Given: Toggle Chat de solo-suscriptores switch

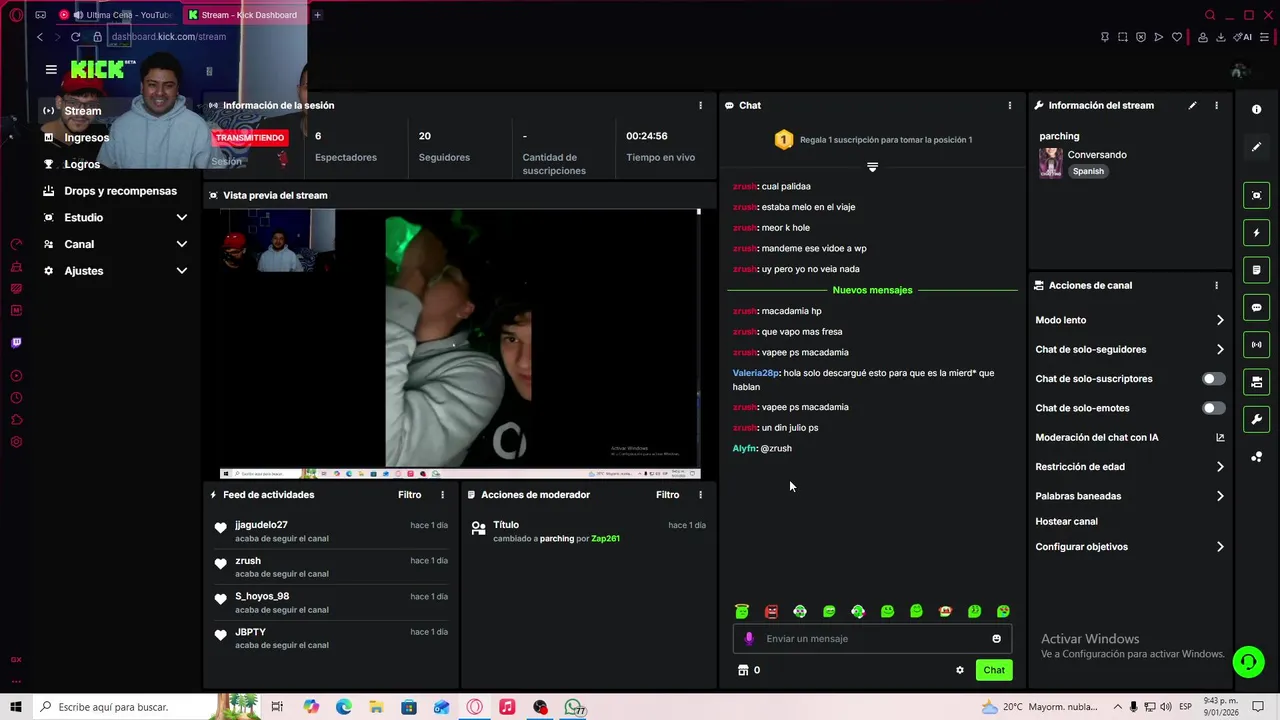Looking at the screenshot, I should [1213, 379].
